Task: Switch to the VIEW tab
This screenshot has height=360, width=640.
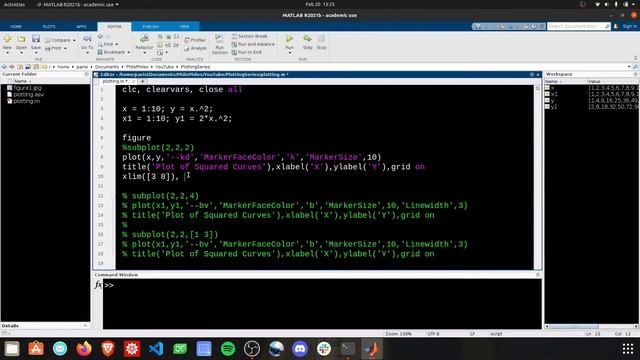Action: point(184,27)
